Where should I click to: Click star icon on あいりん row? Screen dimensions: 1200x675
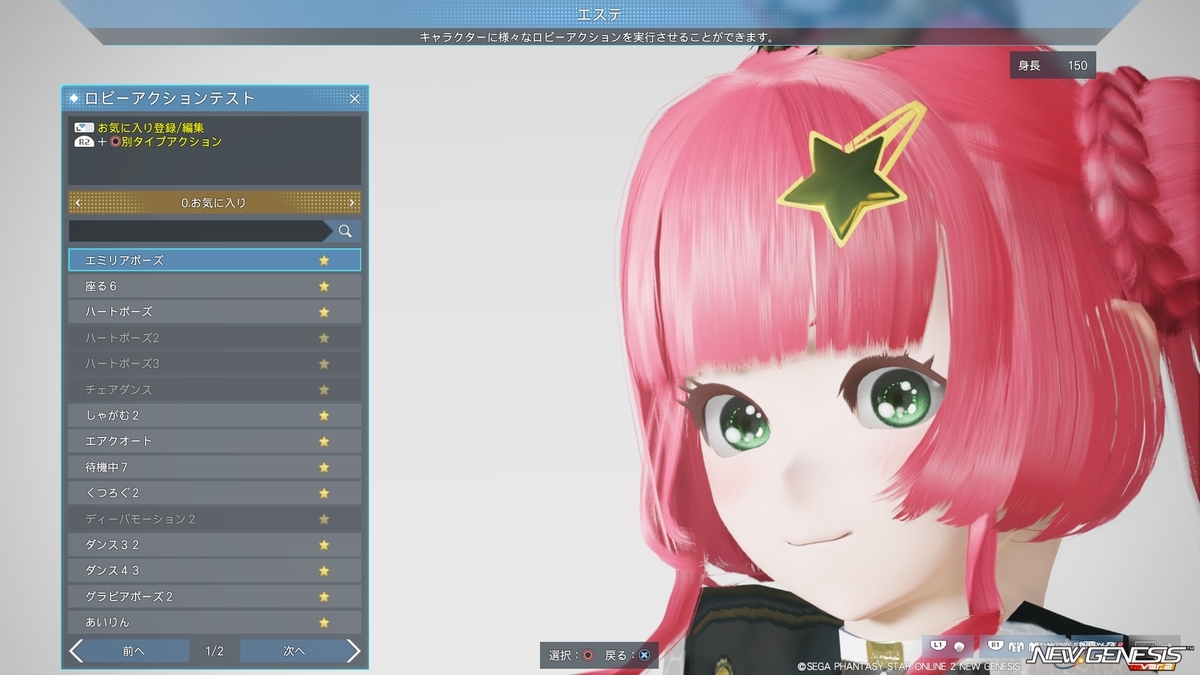coord(324,622)
